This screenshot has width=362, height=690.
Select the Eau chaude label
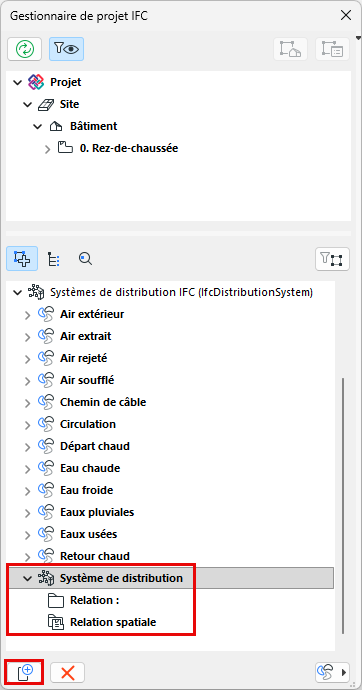click(90, 468)
